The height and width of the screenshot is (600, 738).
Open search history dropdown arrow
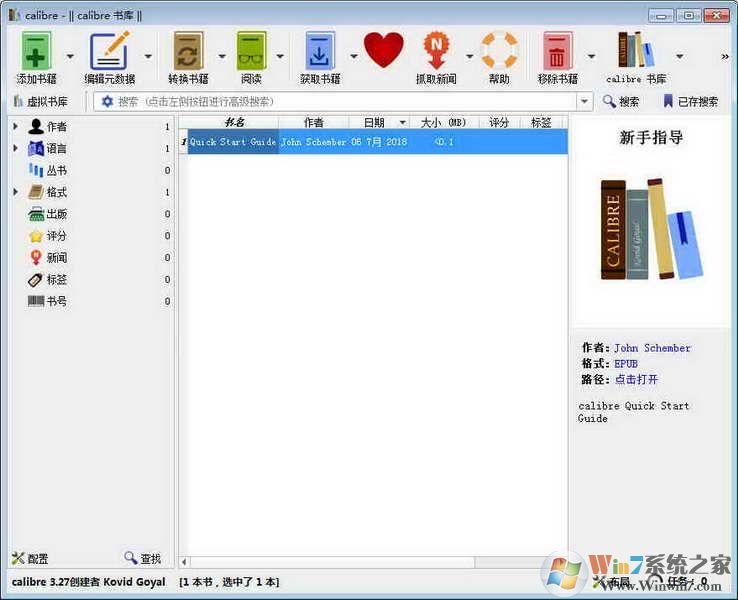[x=585, y=101]
